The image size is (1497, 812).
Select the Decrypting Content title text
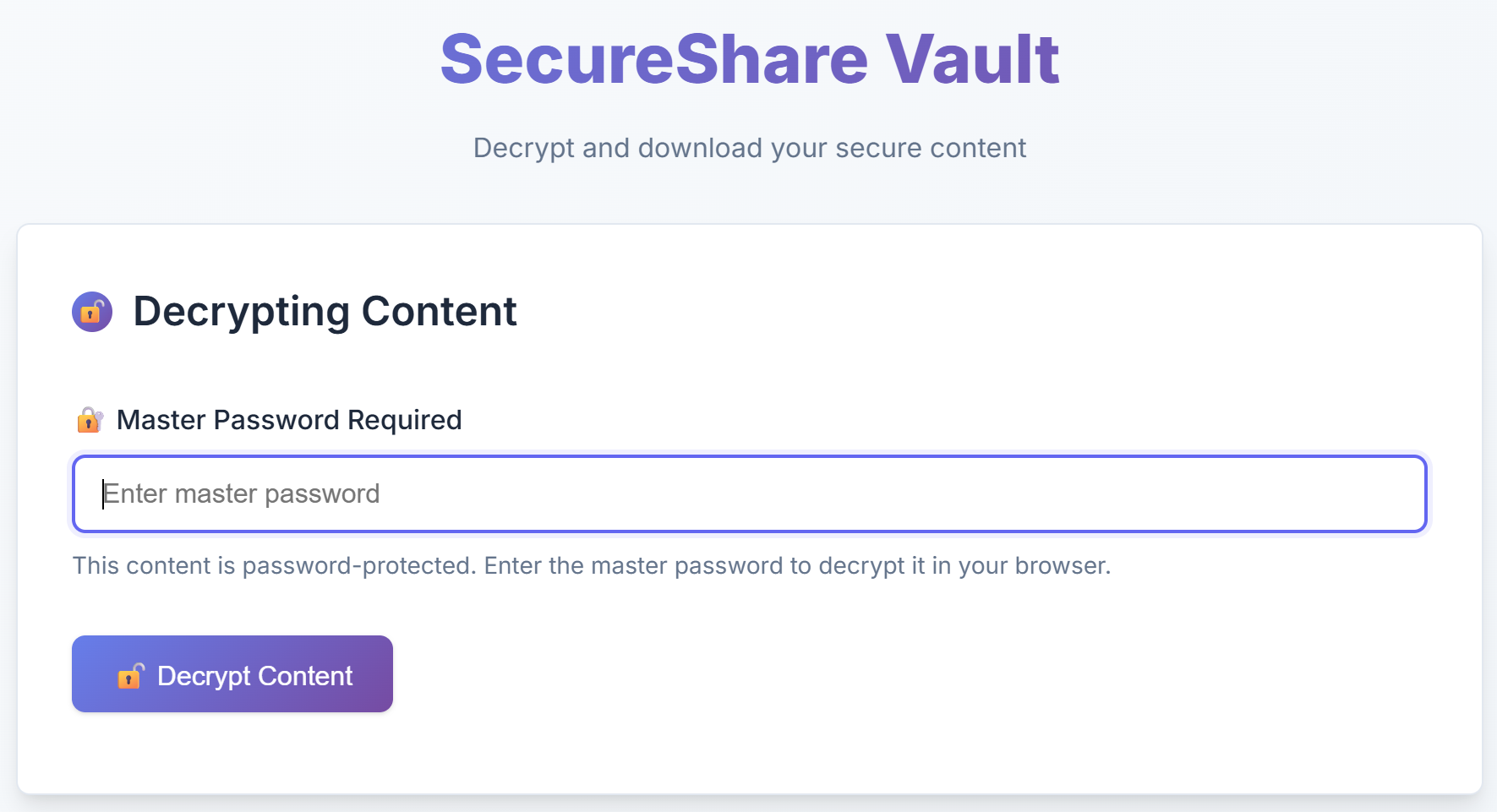324,311
